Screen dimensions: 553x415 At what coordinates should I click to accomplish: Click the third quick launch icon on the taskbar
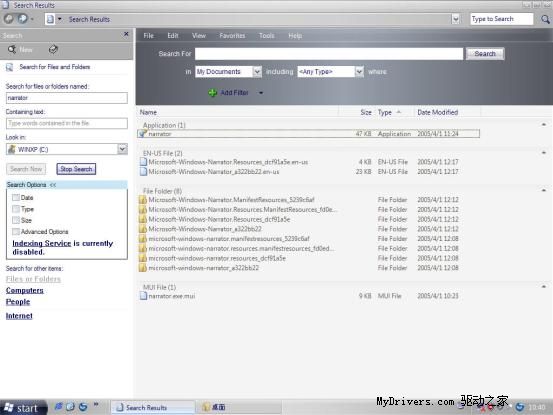(83, 407)
